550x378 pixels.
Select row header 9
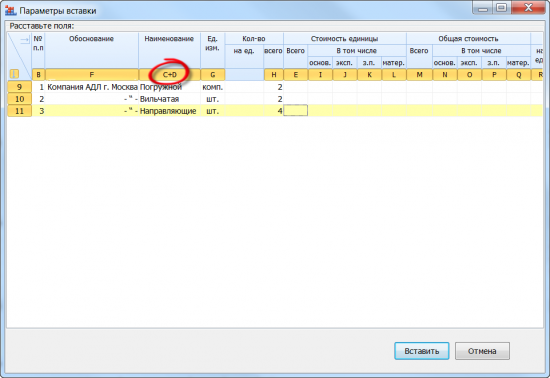19,87
